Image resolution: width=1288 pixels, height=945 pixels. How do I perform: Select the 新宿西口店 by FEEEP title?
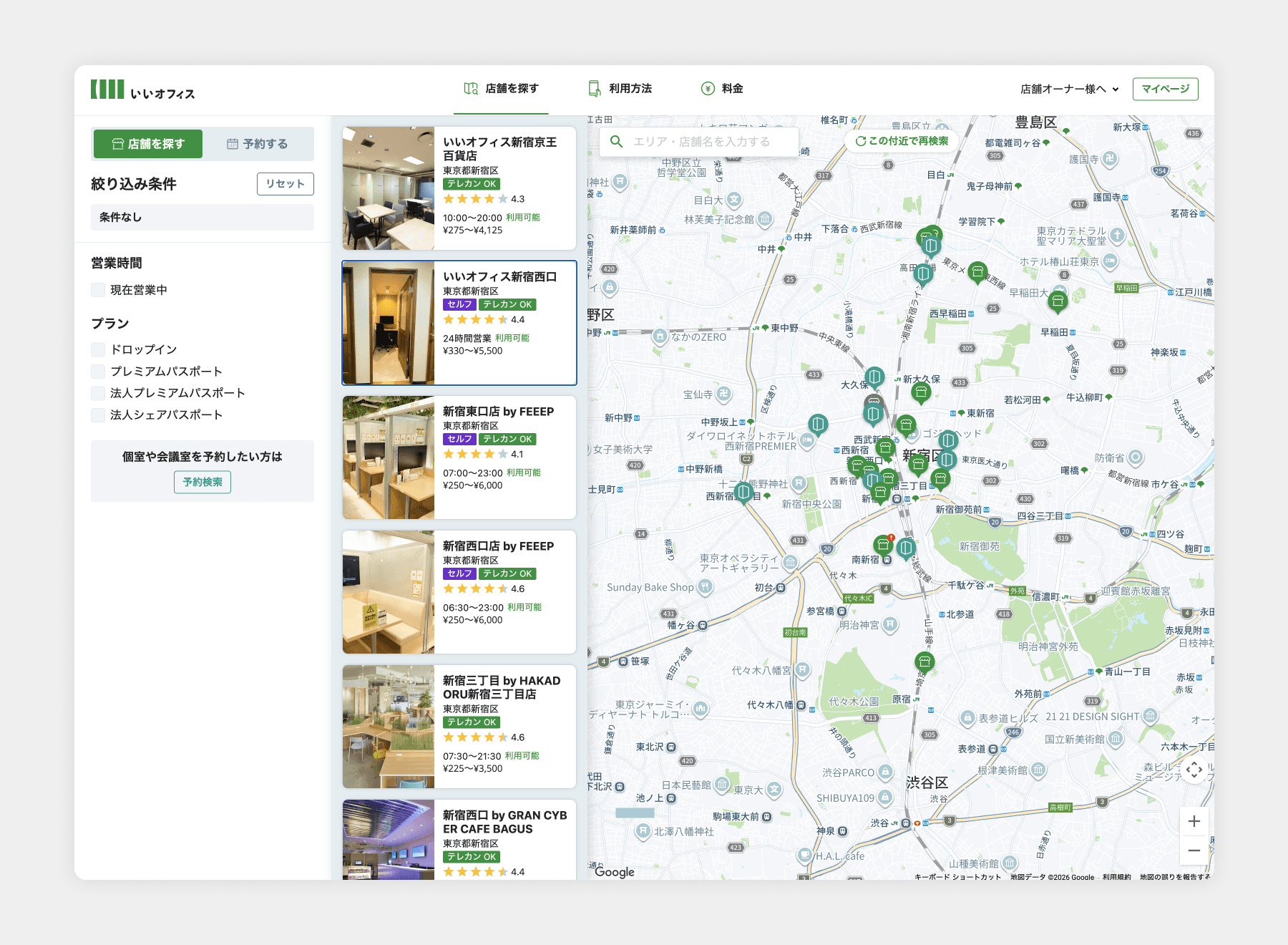(x=498, y=546)
